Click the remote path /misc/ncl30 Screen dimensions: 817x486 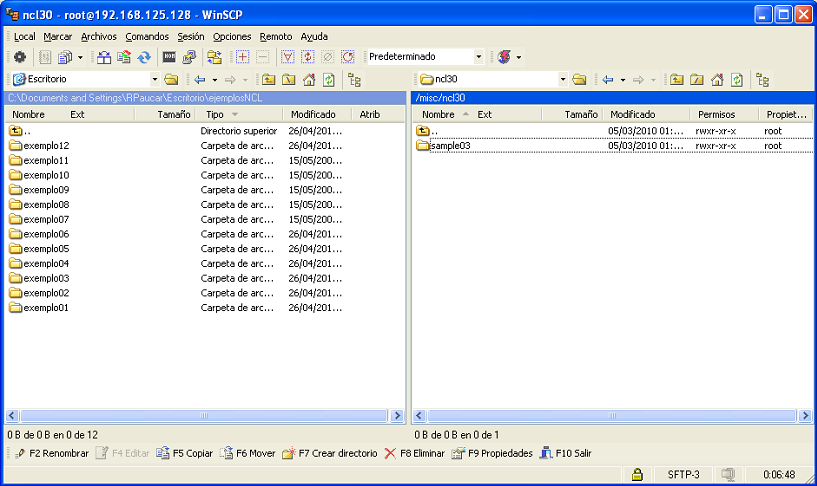tap(440, 98)
